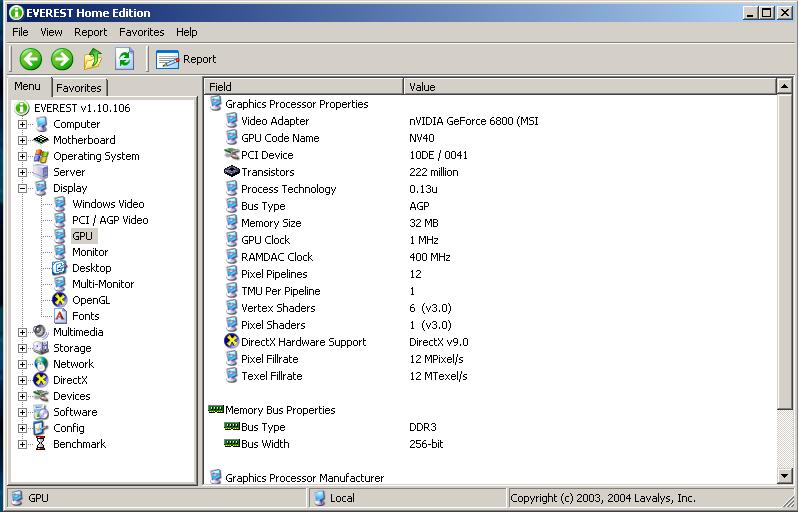Click the Storage drives icon
Image resolution: width=799 pixels, height=512 pixels.
coord(41,348)
